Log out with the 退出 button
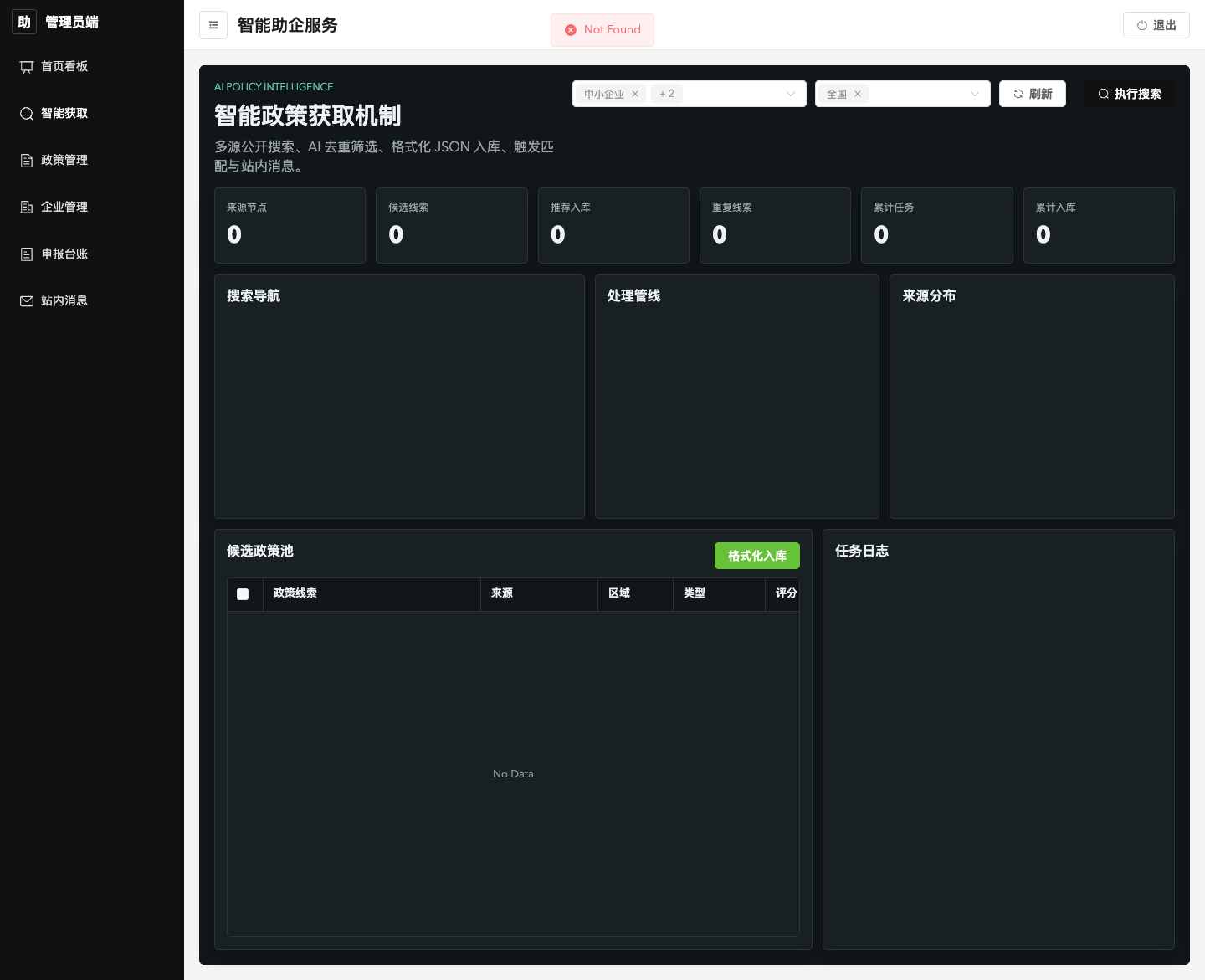 pos(1156,25)
